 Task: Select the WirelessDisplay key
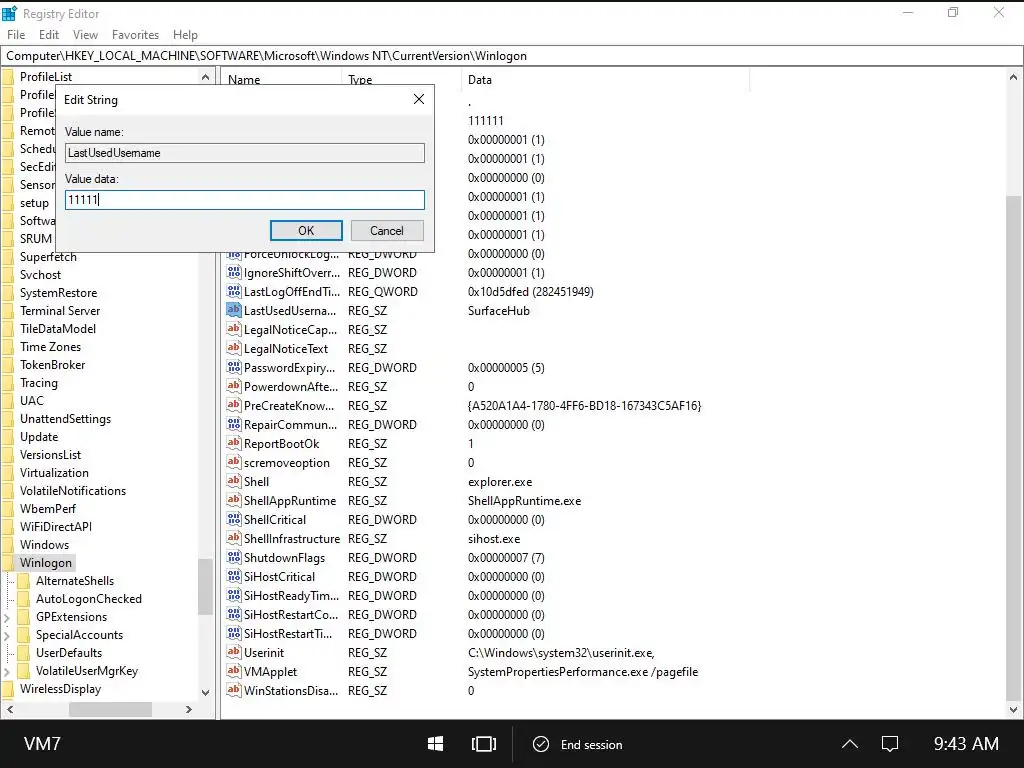pyautogui.click(x=61, y=689)
